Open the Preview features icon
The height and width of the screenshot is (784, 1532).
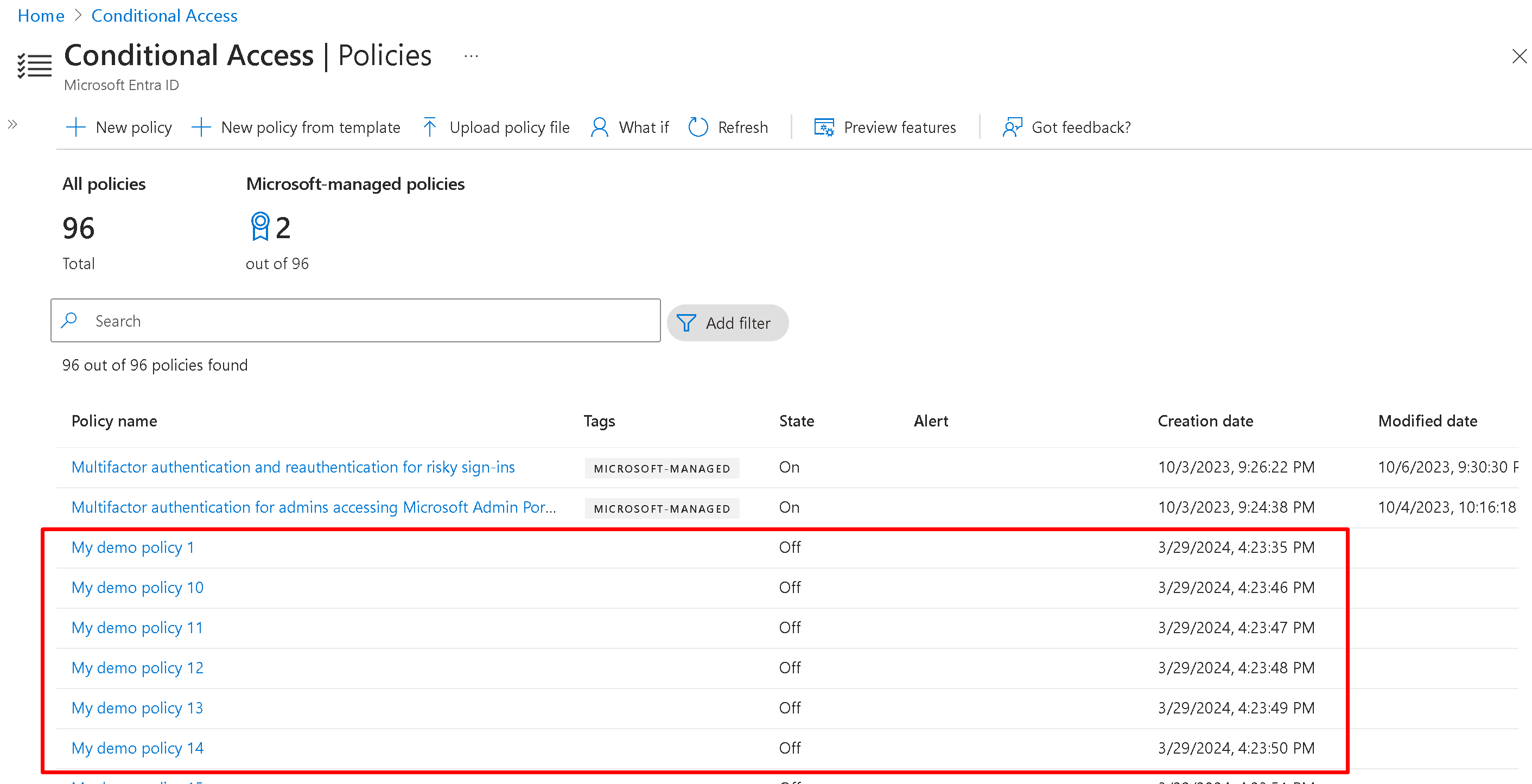pos(824,127)
